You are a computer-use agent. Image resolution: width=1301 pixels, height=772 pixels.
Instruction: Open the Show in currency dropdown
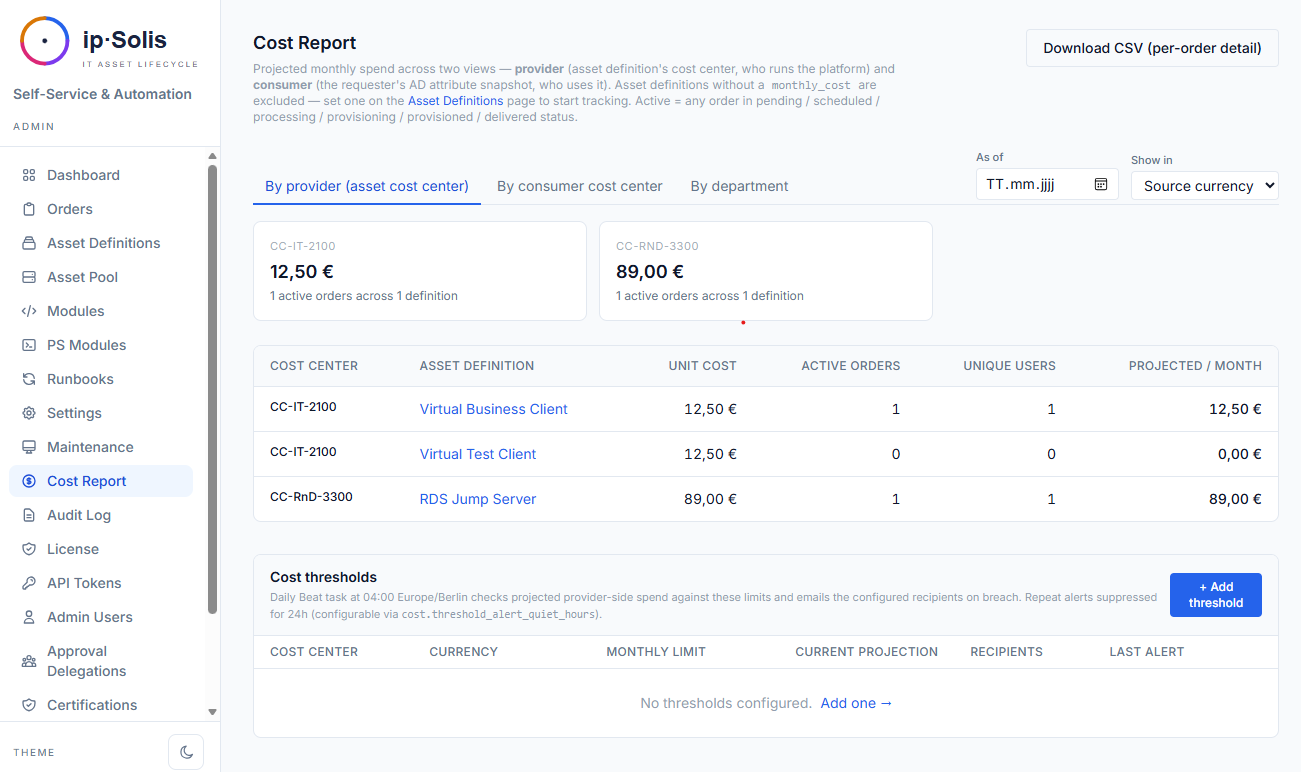coord(1204,185)
